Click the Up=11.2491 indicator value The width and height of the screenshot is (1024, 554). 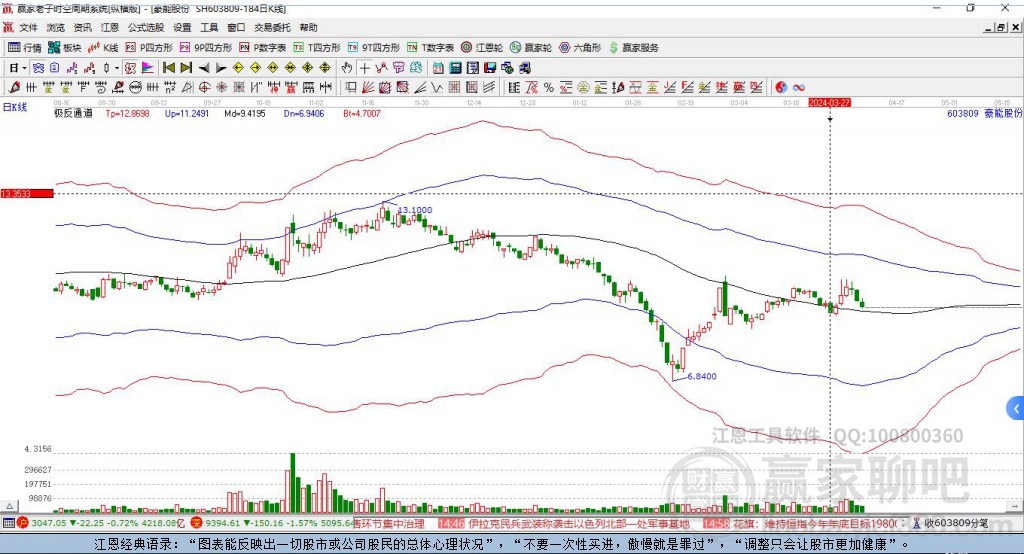coord(187,114)
